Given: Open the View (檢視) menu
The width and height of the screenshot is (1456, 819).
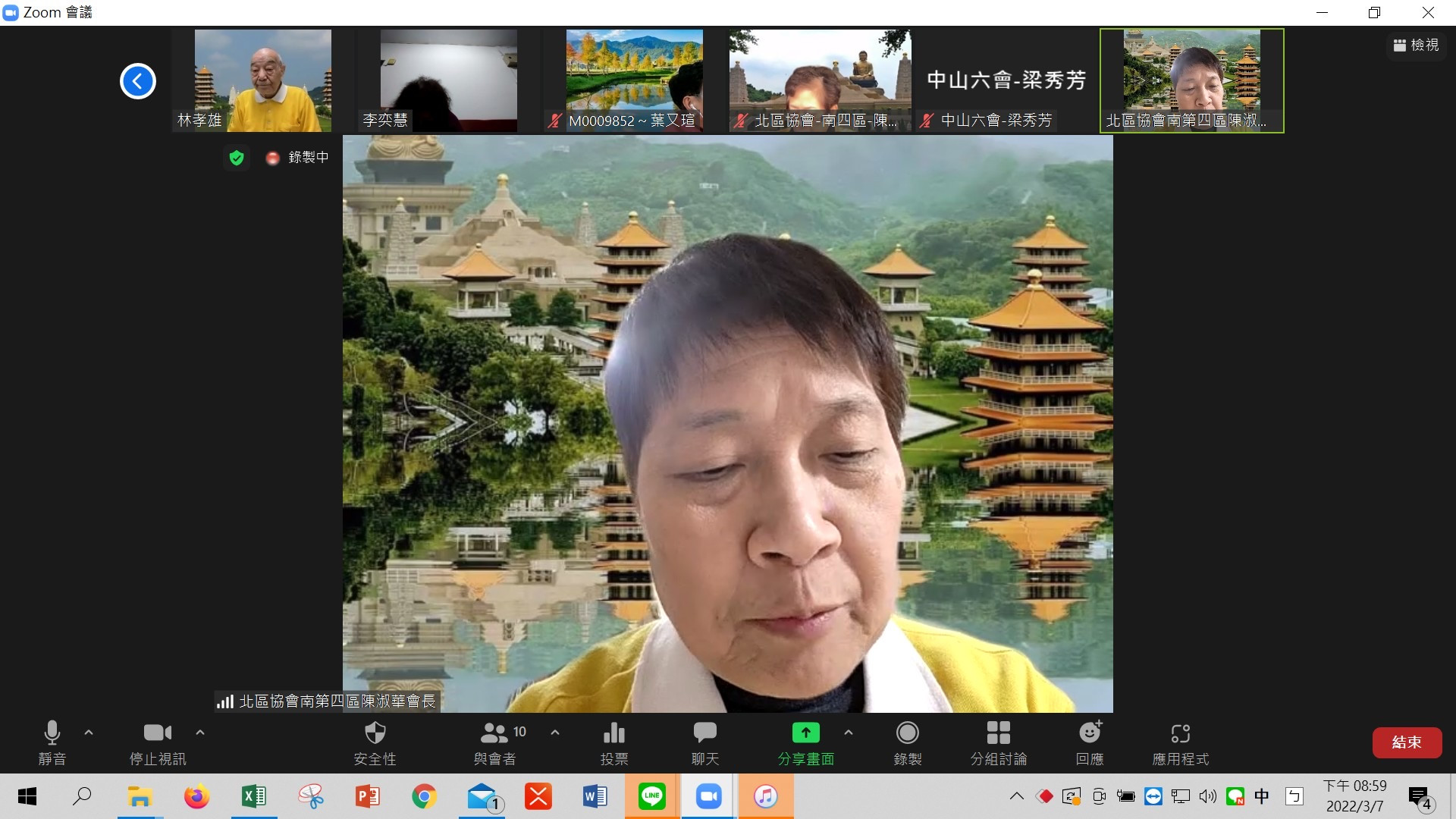Looking at the screenshot, I should [1416, 45].
